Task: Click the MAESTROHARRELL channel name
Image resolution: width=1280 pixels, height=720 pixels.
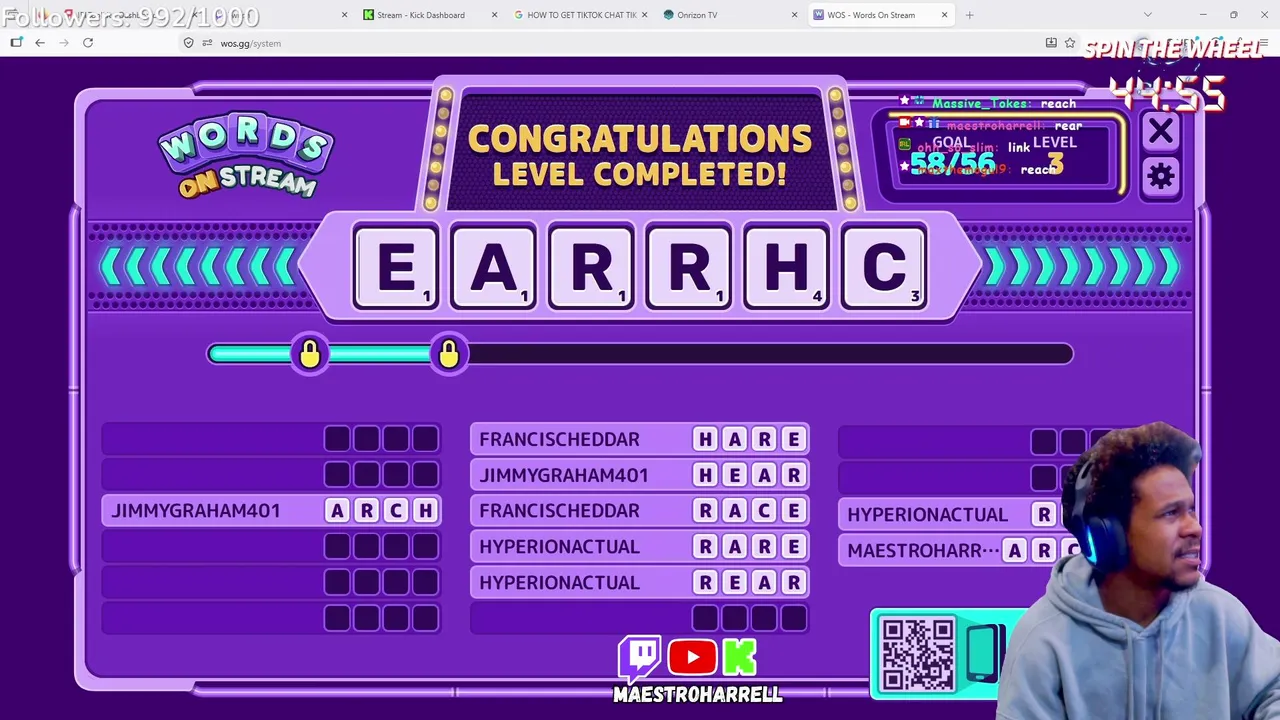Action: [697, 694]
